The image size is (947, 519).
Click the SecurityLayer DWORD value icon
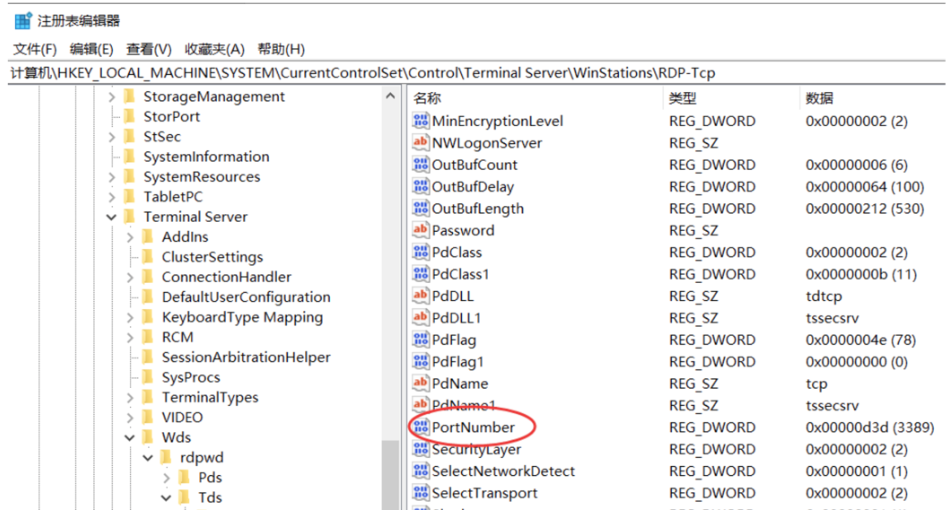coord(421,450)
